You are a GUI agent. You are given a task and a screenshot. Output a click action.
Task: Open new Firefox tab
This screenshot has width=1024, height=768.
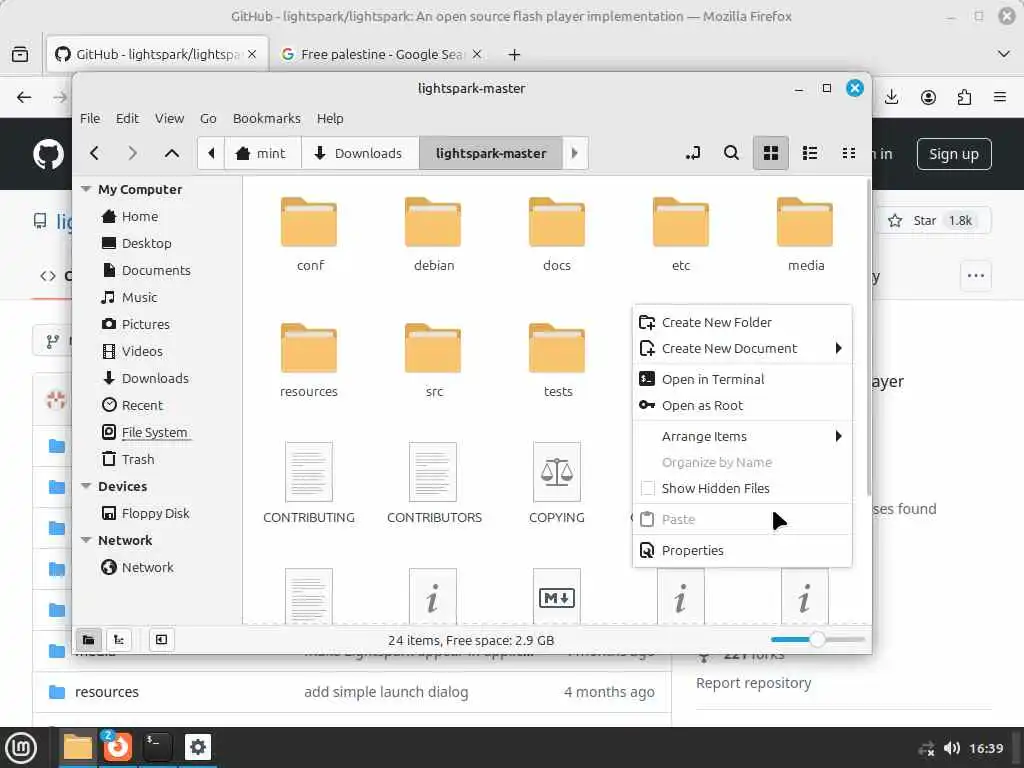(515, 54)
